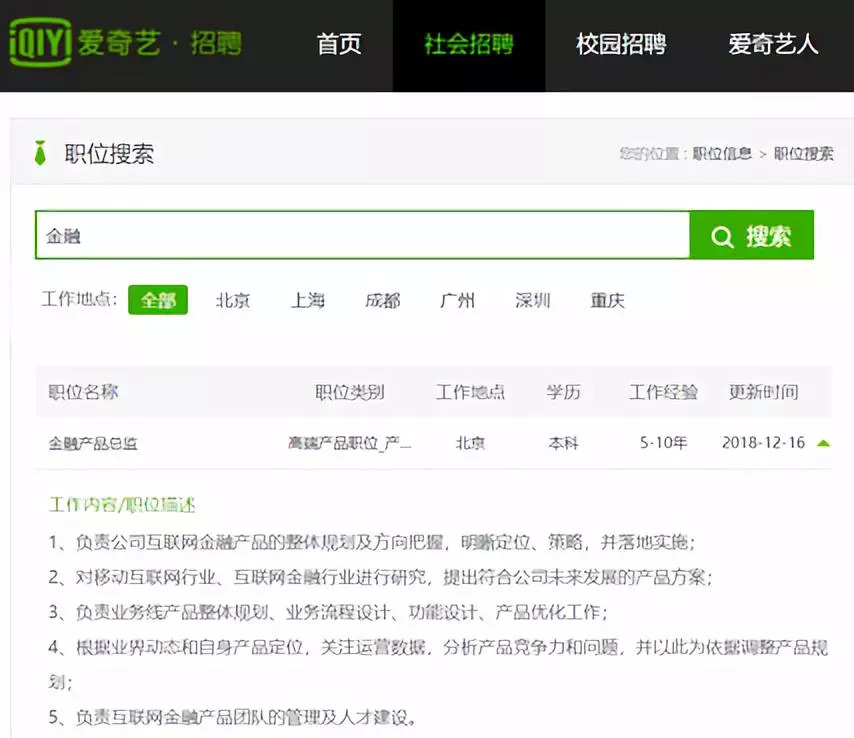Click 职位信息 breadcrumb link
Image resolution: width=854 pixels, height=738 pixels.
722,154
